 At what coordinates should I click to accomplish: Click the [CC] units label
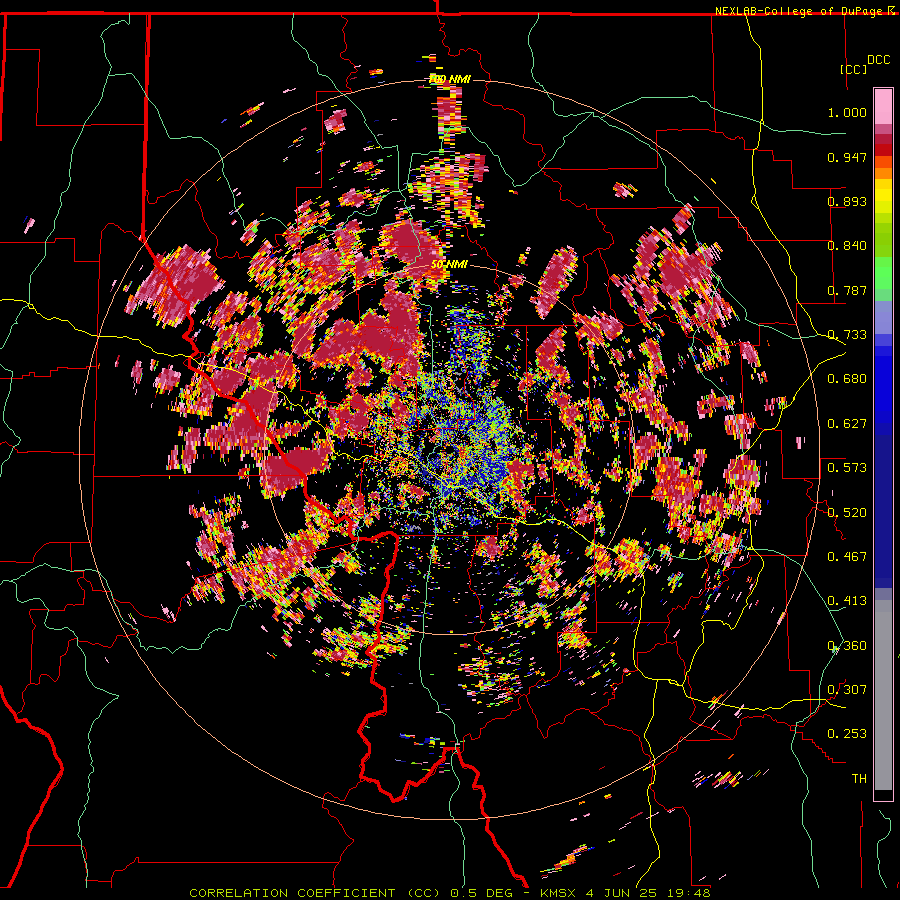pyautogui.click(x=853, y=69)
